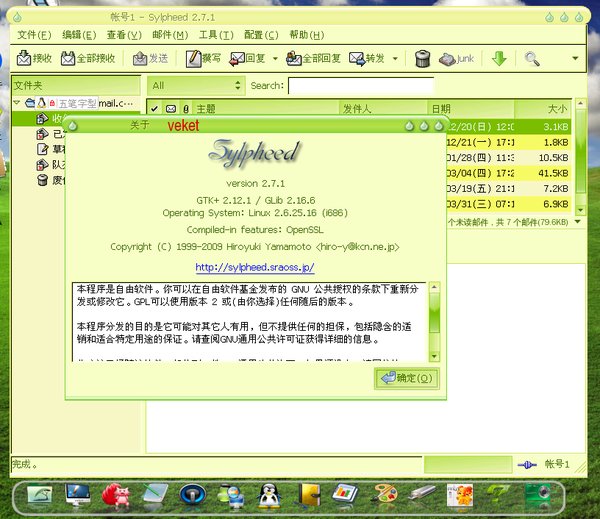
Task: Open the round speaker icon in dock
Action: click(x=192, y=496)
